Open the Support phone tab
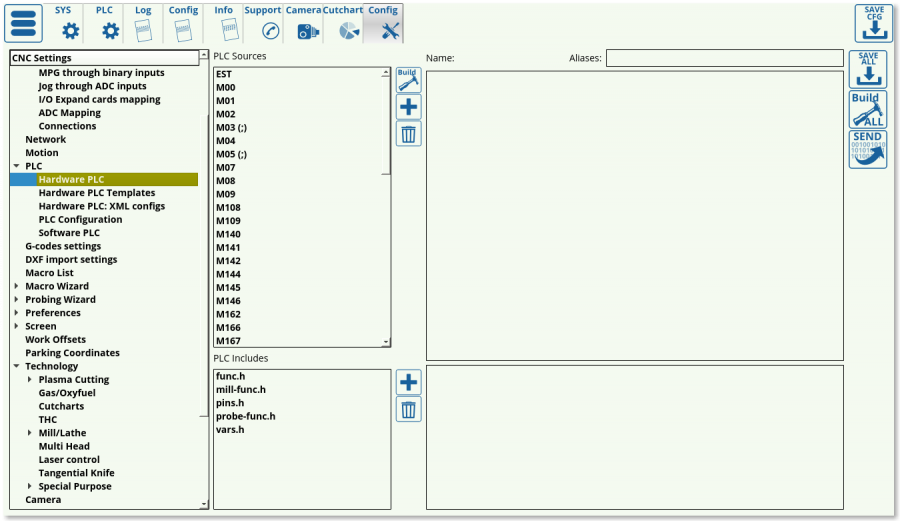The height and width of the screenshot is (521, 900). click(x=263, y=24)
